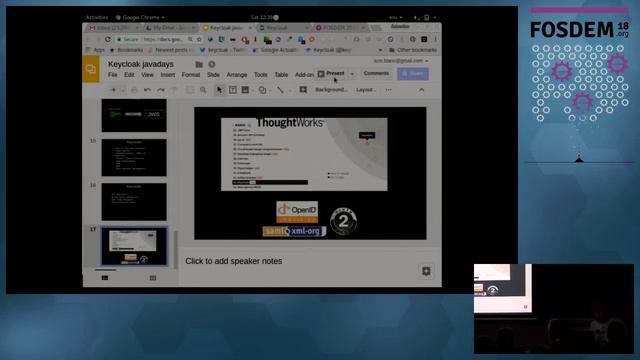Viewport: 640px width, 360px height.
Task: Expand the Shape tool dropdown arrow
Action: pyautogui.click(x=270, y=90)
